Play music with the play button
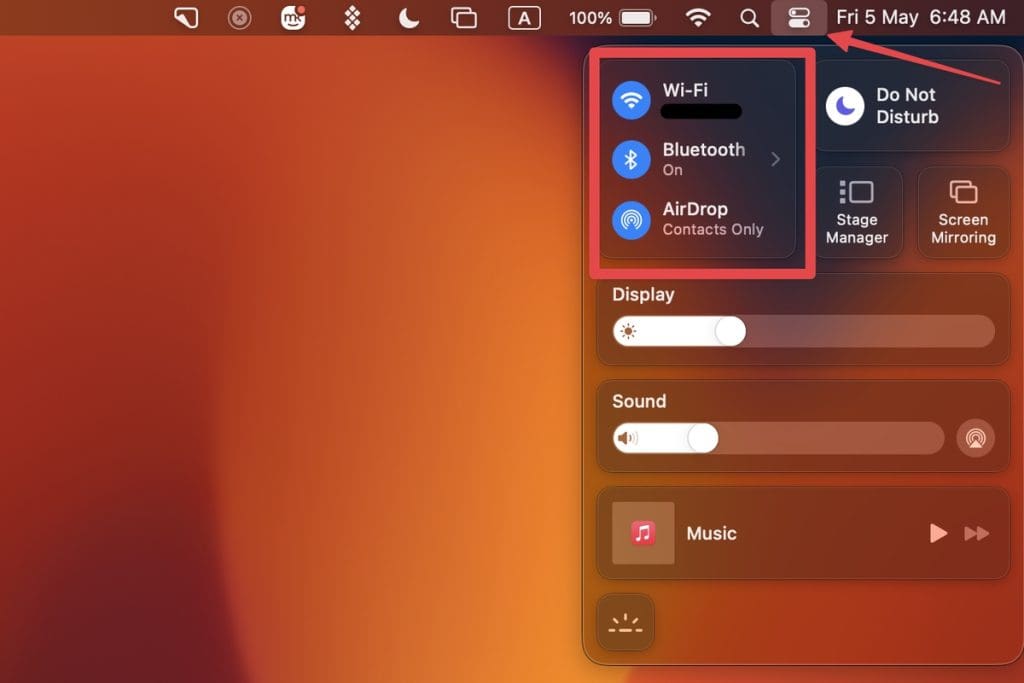Viewport: 1024px width, 683px height. click(x=938, y=534)
